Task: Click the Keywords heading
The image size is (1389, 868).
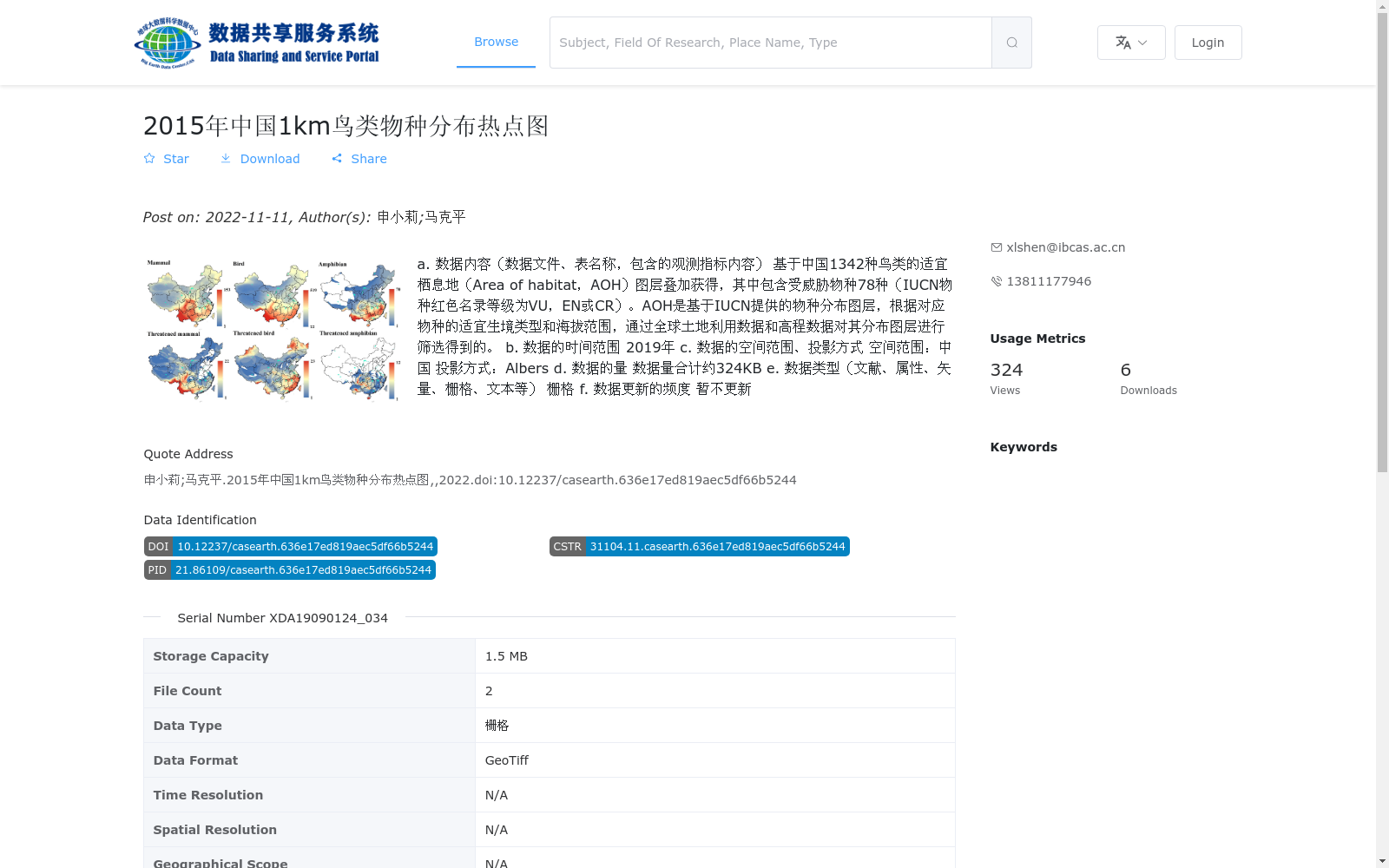Action: coord(1024,447)
